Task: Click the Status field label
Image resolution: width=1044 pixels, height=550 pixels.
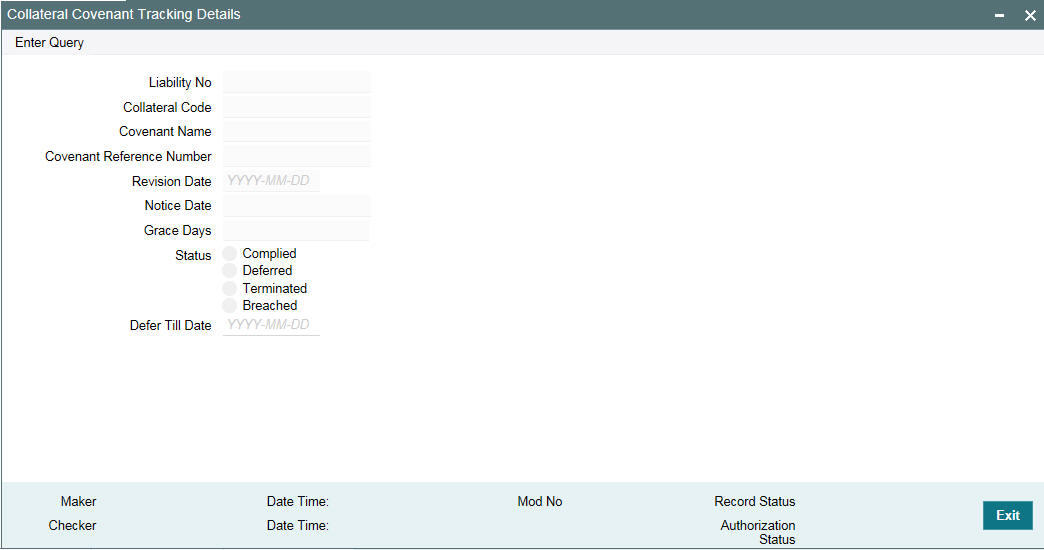Action: click(x=193, y=256)
